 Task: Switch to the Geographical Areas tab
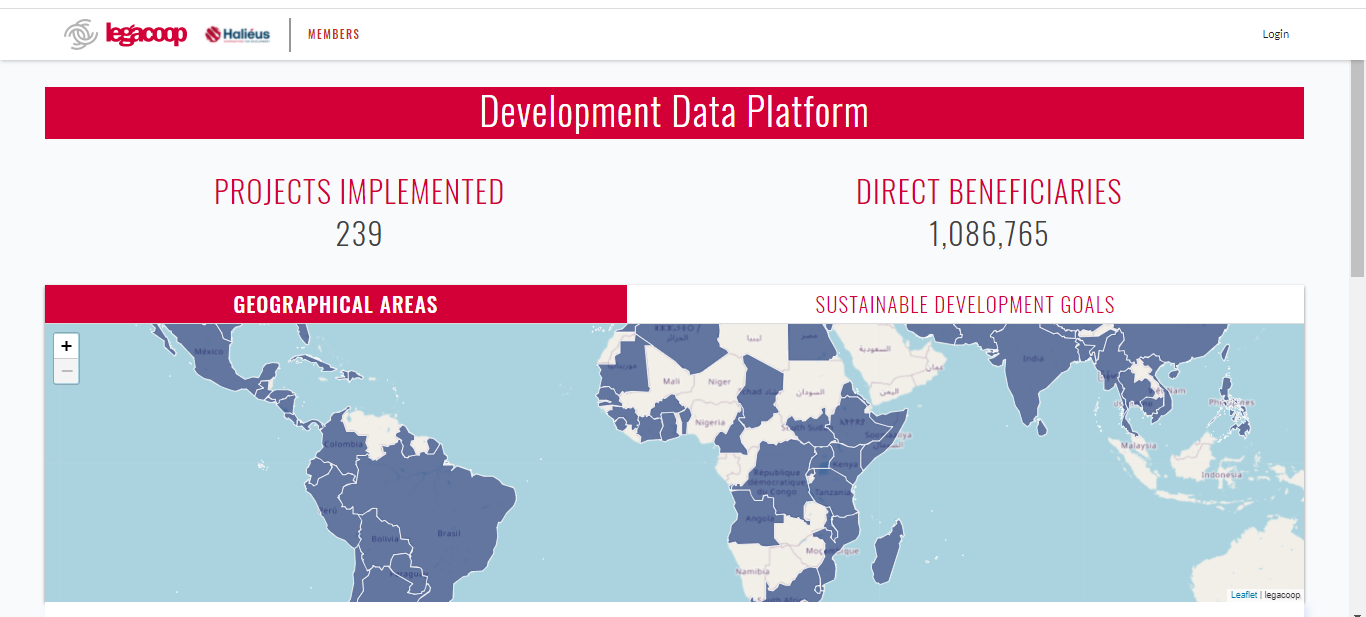click(336, 304)
